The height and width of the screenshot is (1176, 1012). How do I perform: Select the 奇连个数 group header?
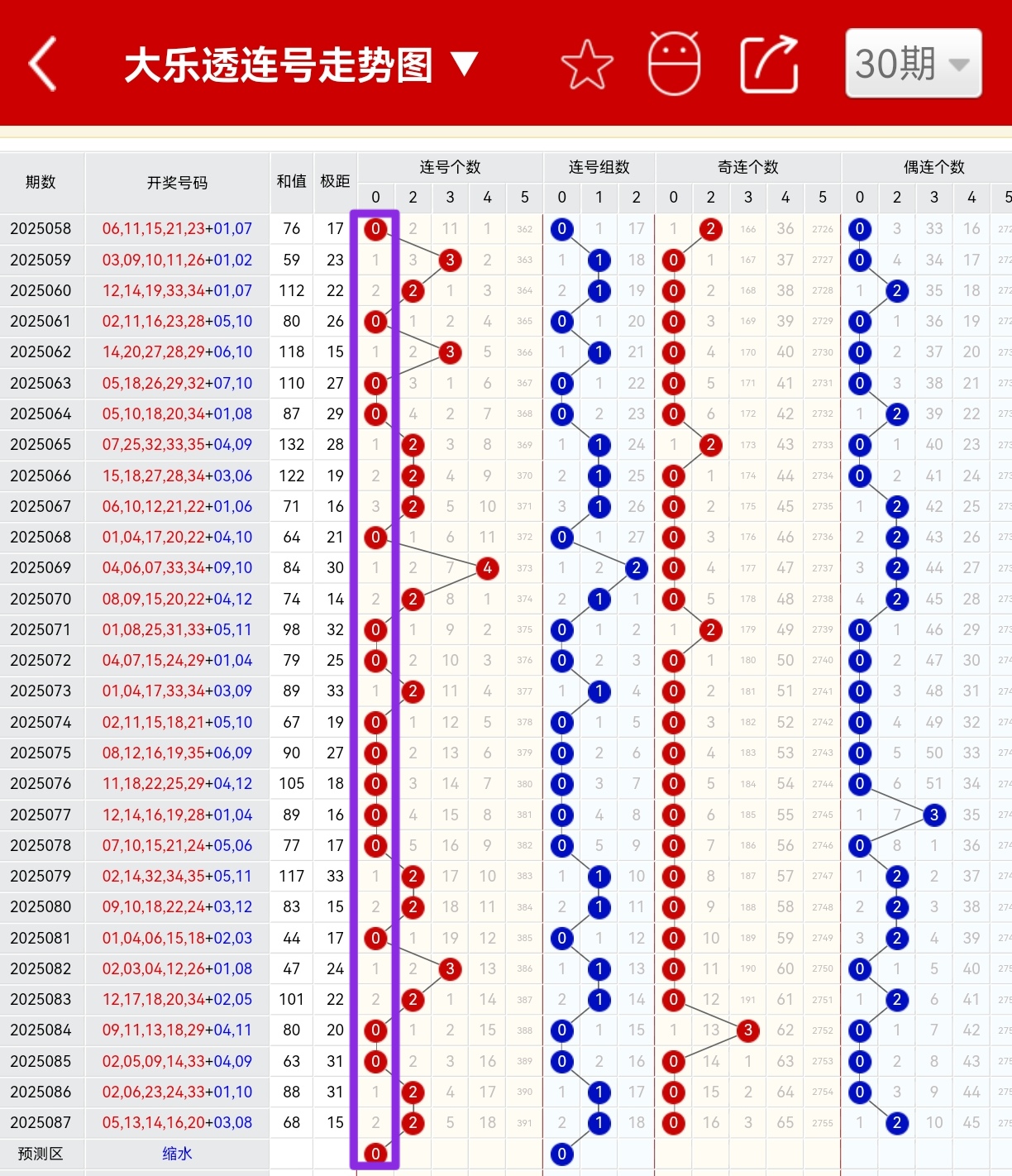[748, 167]
